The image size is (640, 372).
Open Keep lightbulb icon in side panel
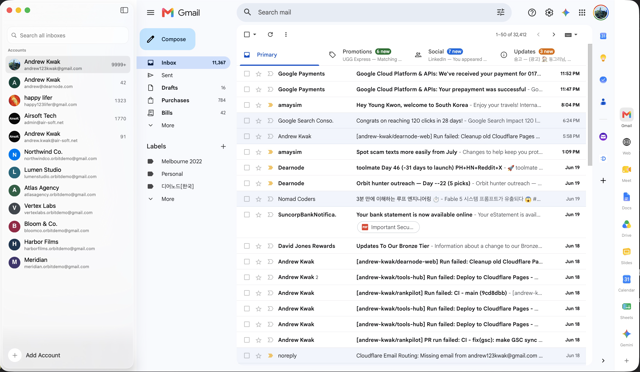click(603, 58)
